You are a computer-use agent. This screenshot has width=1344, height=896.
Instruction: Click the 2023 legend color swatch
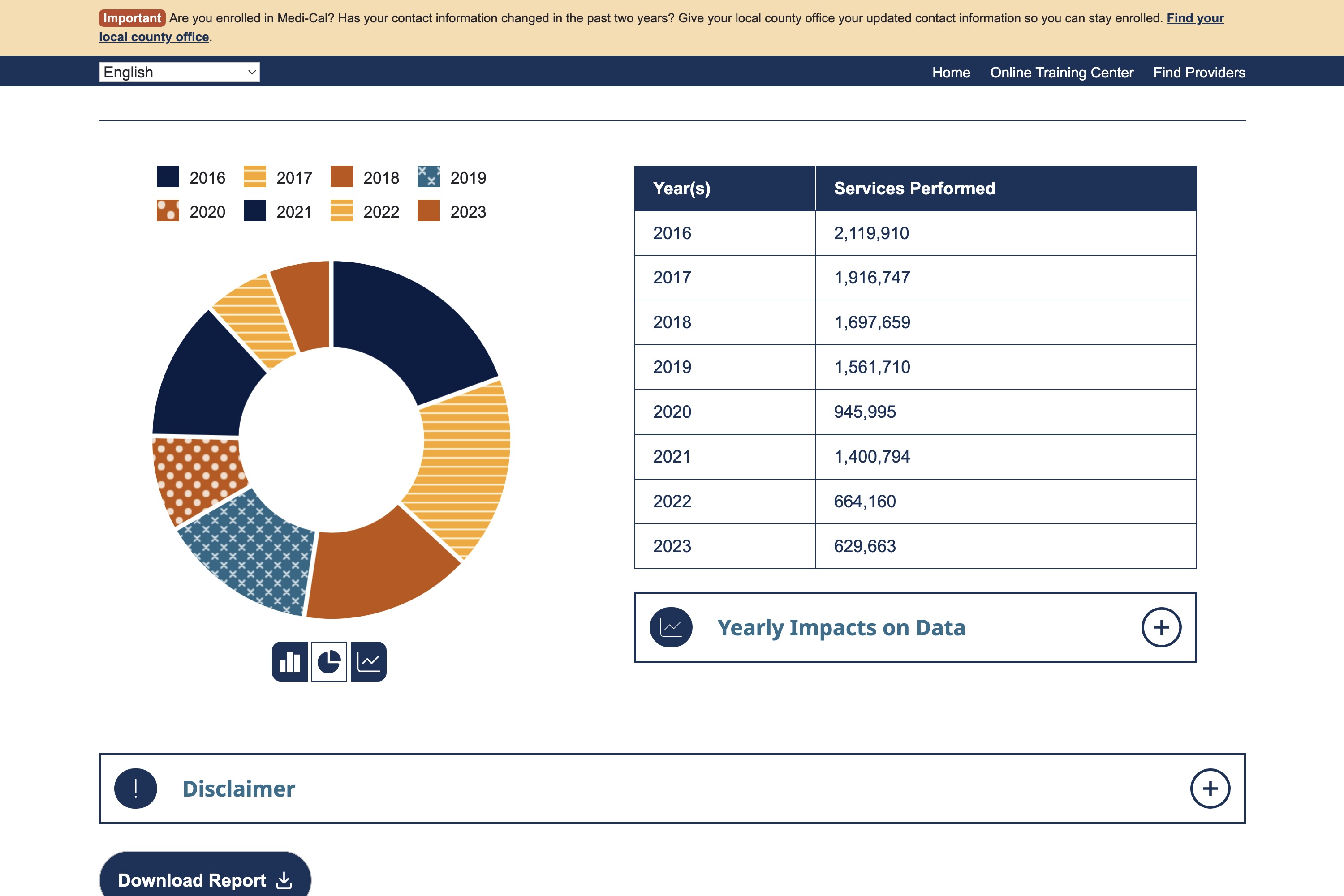[428, 210]
